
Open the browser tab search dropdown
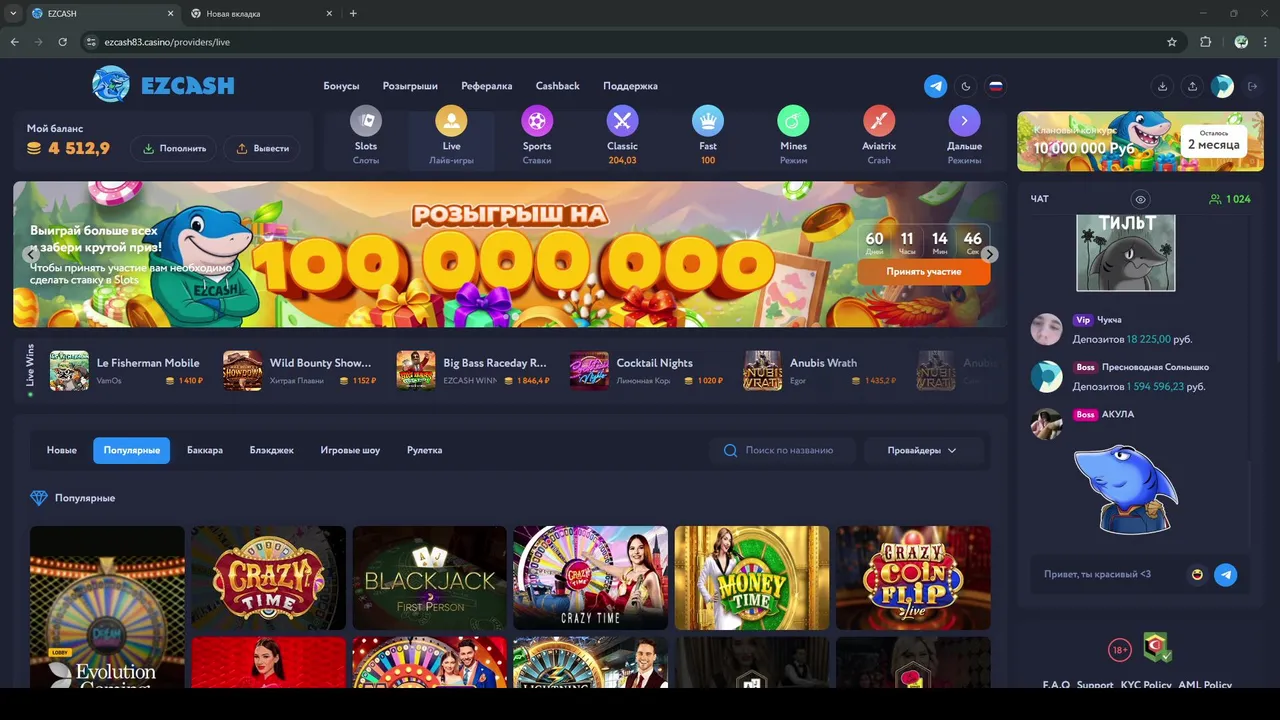click(x=13, y=14)
